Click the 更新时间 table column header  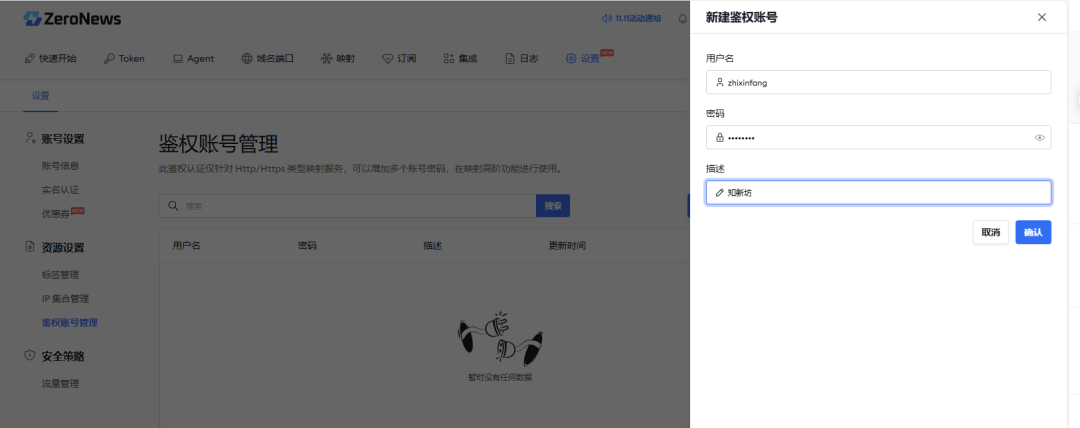pos(567,245)
